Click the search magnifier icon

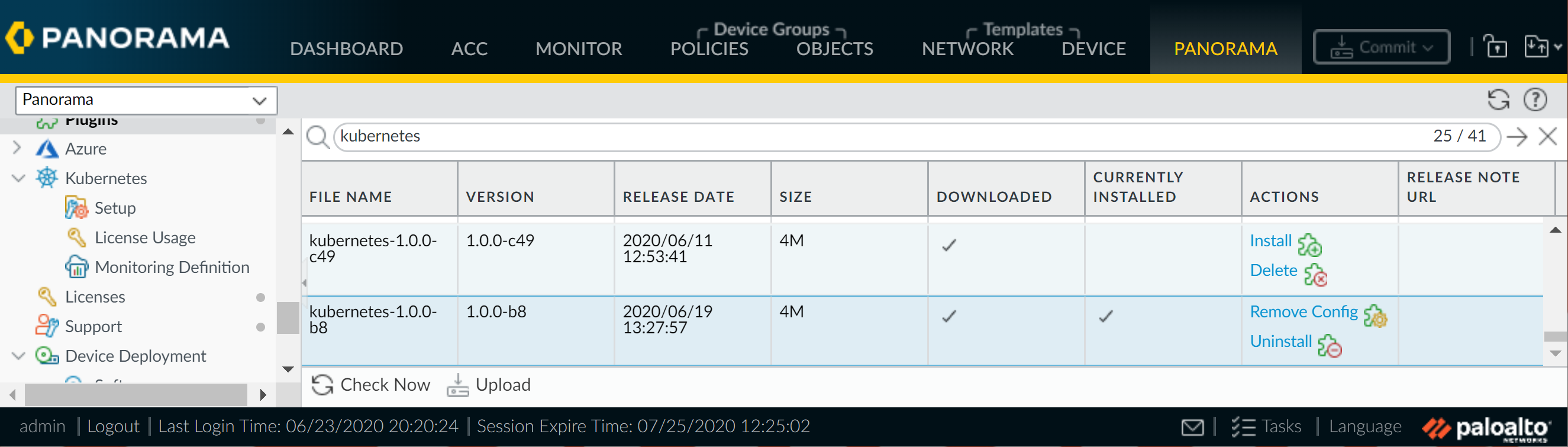coord(317,136)
